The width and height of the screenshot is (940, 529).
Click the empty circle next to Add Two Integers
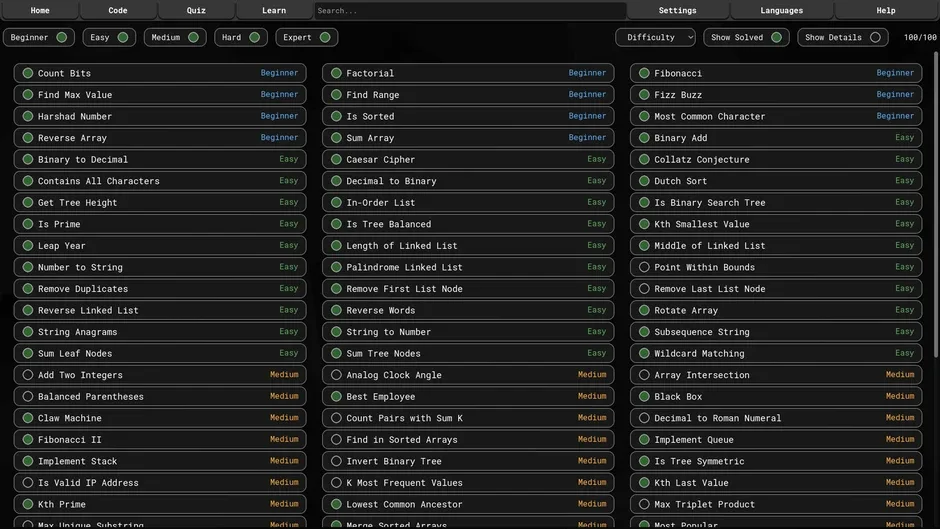point(28,375)
